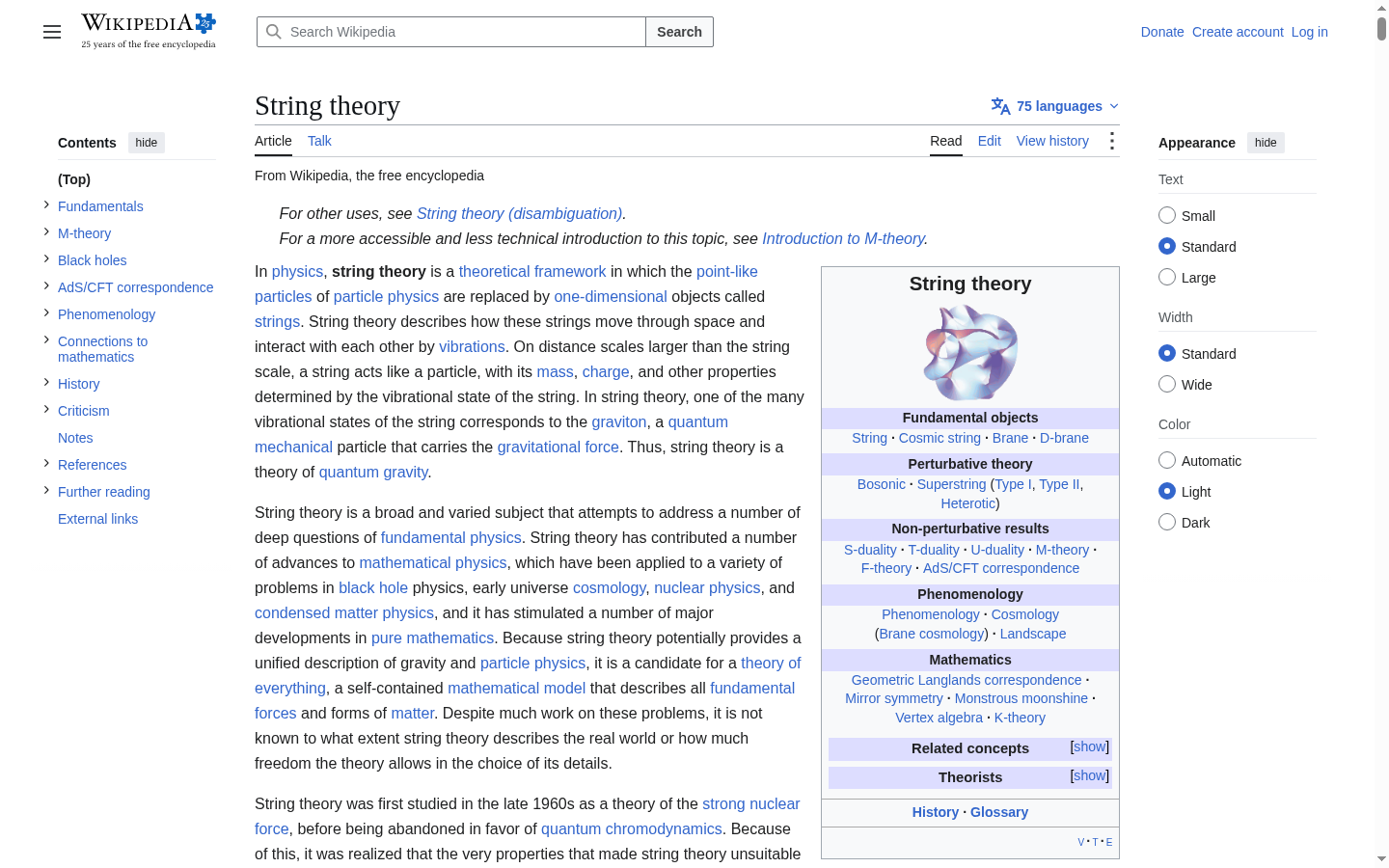Expand the Criticism section in contents
1389x868 pixels.
[x=46, y=410]
